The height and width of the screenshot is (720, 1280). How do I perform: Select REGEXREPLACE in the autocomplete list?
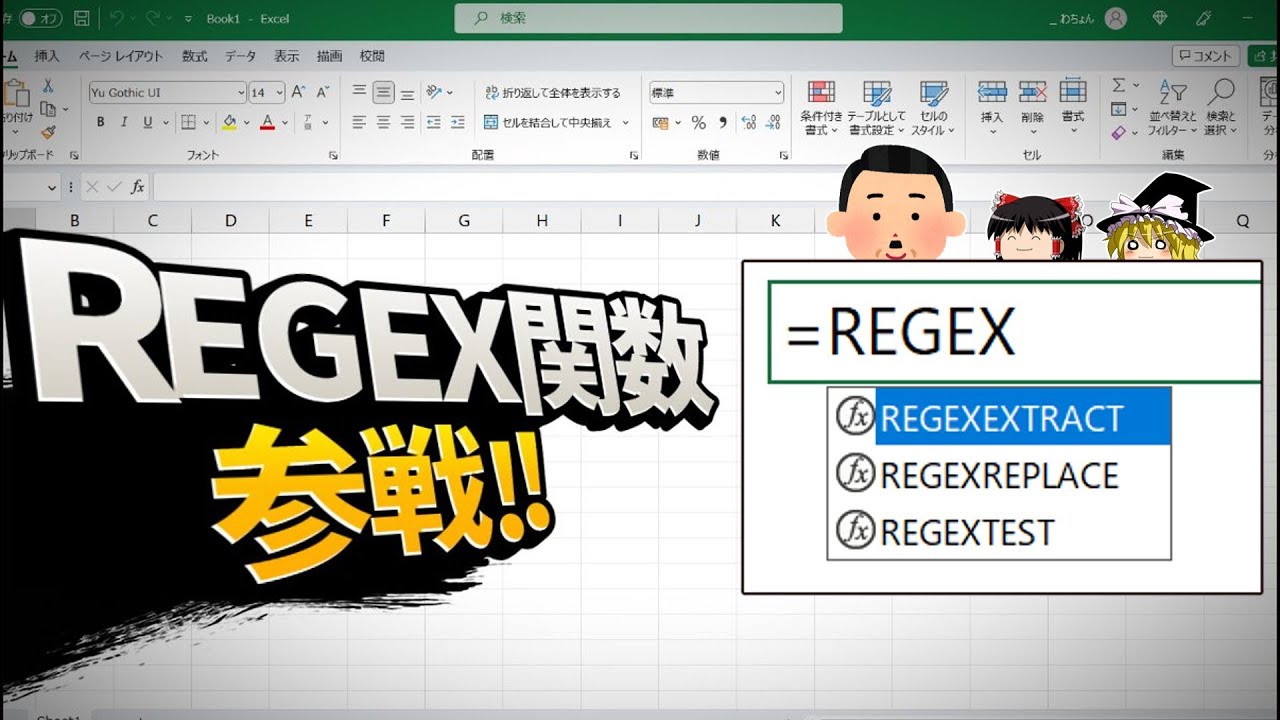[x=1000, y=474]
